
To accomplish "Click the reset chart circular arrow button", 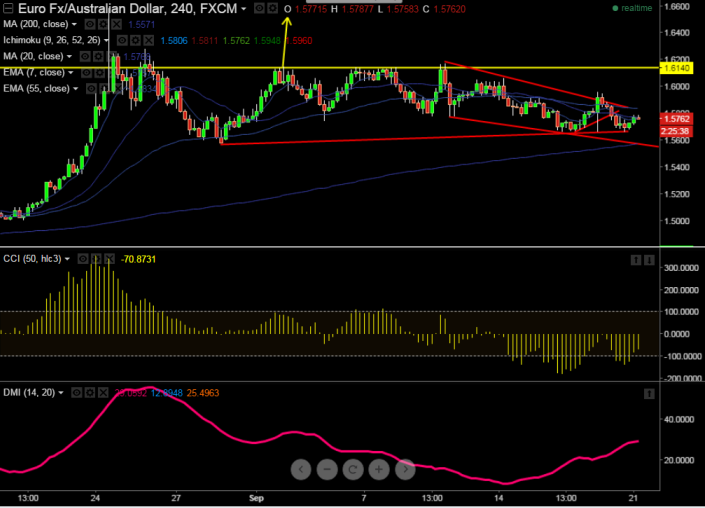I will (x=353, y=469).
